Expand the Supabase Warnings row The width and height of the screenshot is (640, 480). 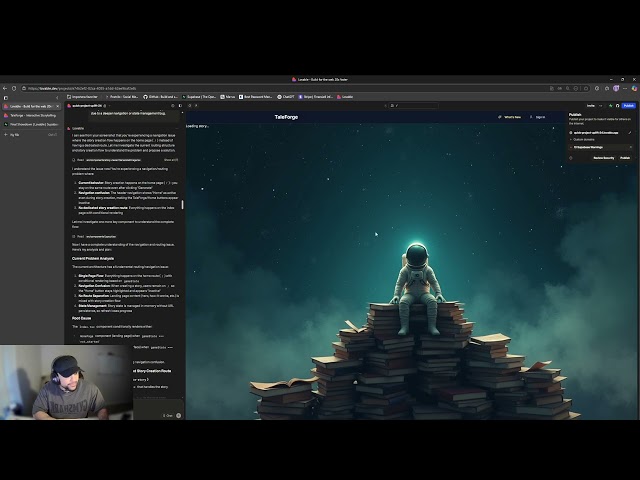click(x=601, y=147)
